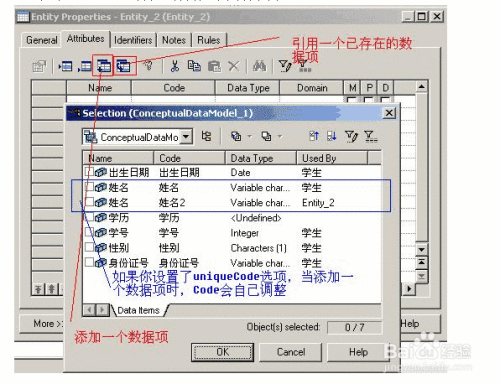This screenshot has height=384, width=500.
Task: Click the Objects selected 0 / 7 field
Action: coord(354,327)
